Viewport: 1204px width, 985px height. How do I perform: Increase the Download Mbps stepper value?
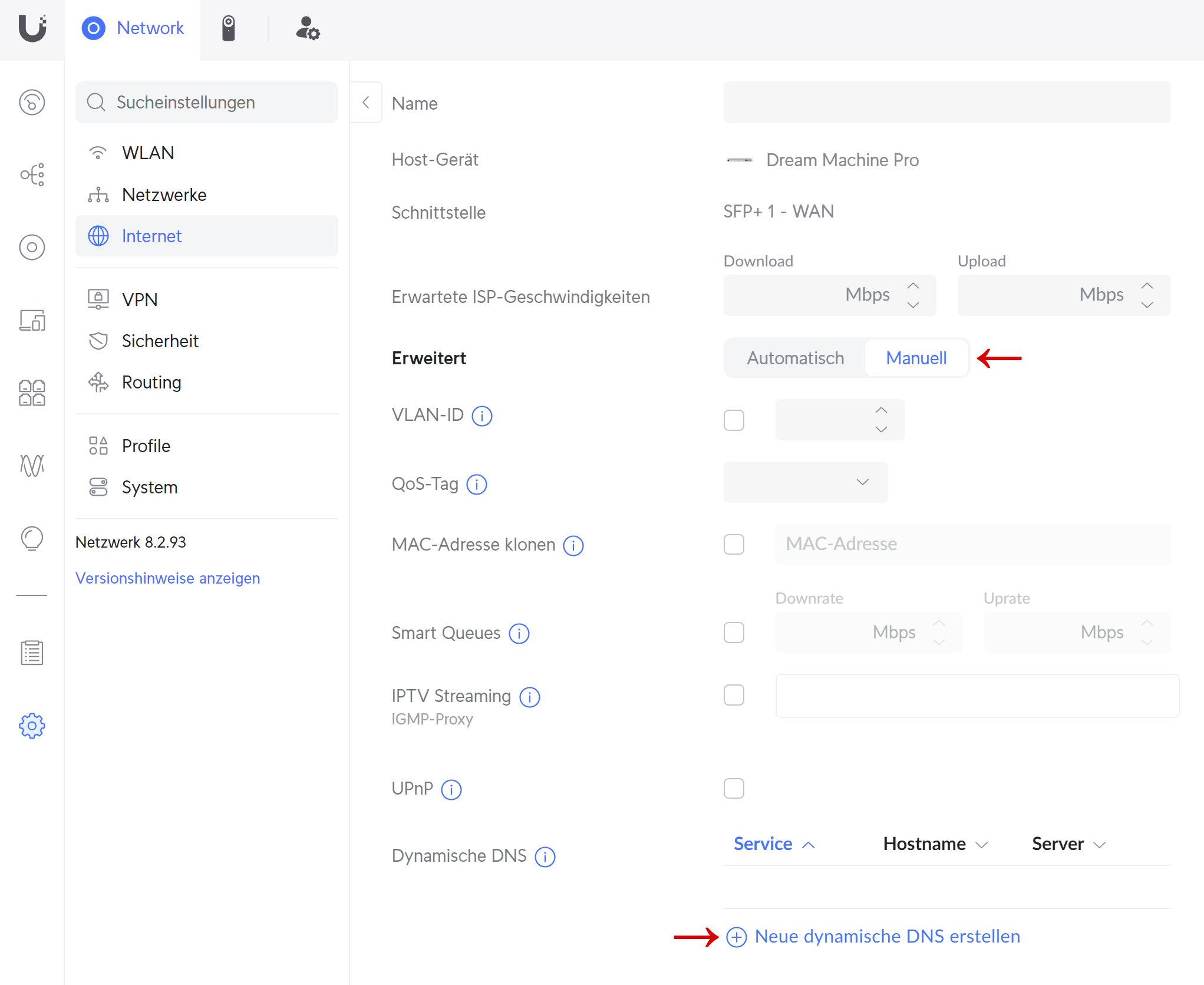pos(913,286)
